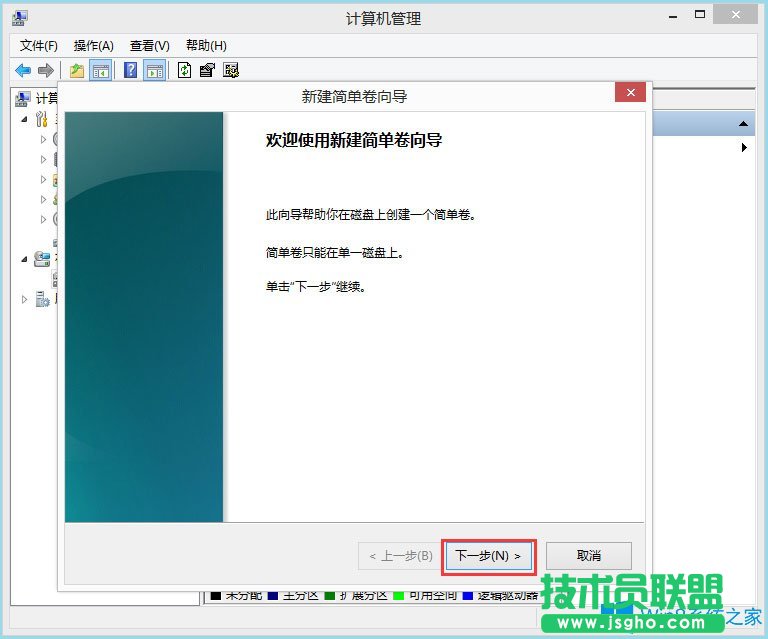Click the black unallocated legend swatch
This screenshot has width=768, height=639.
tap(216, 595)
